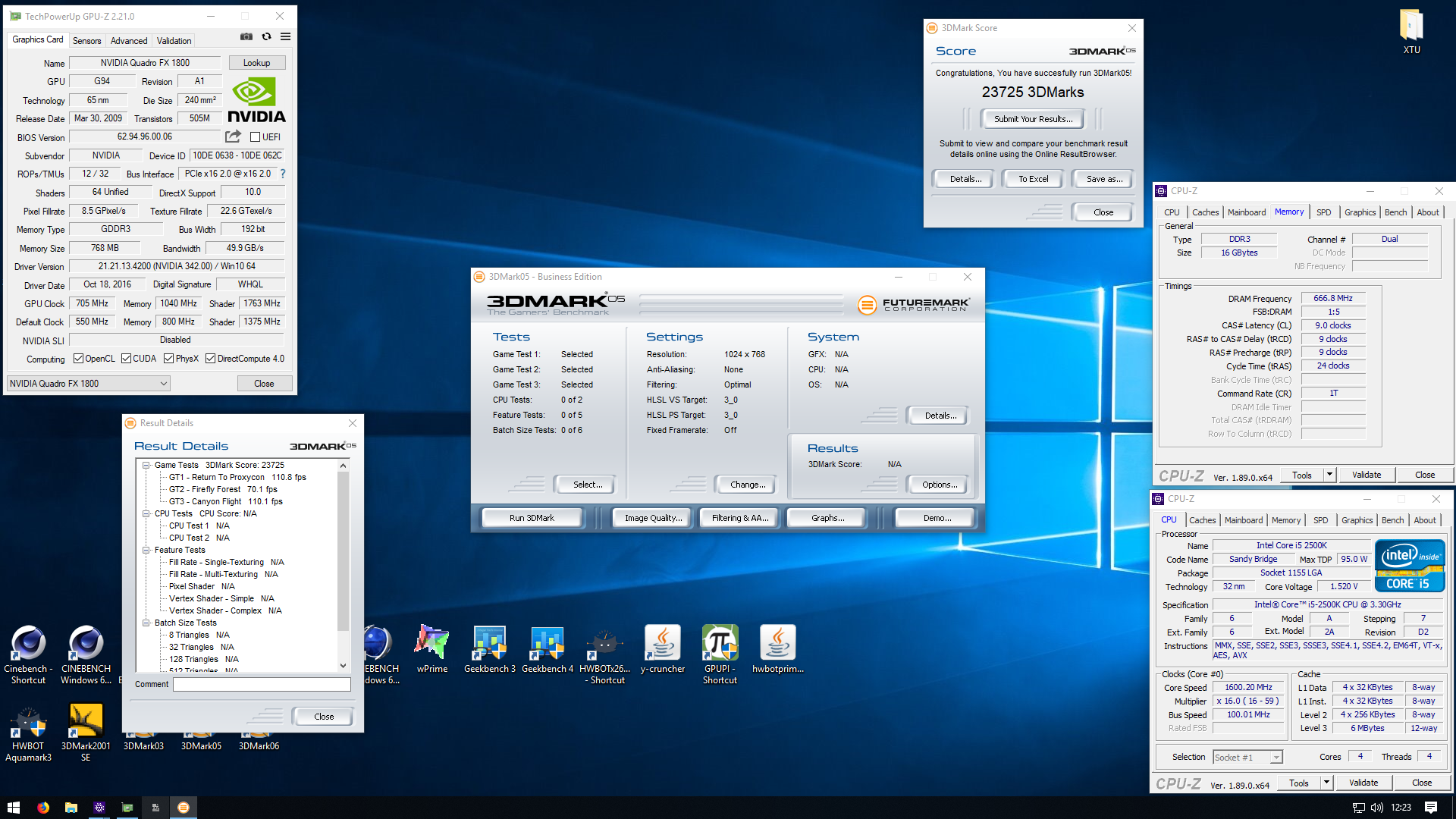Image resolution: width=1456 pixels, height=819 pixels.
Task: Open the SPD tab in upper CPU-Z window
Action: click(1324, 212)
